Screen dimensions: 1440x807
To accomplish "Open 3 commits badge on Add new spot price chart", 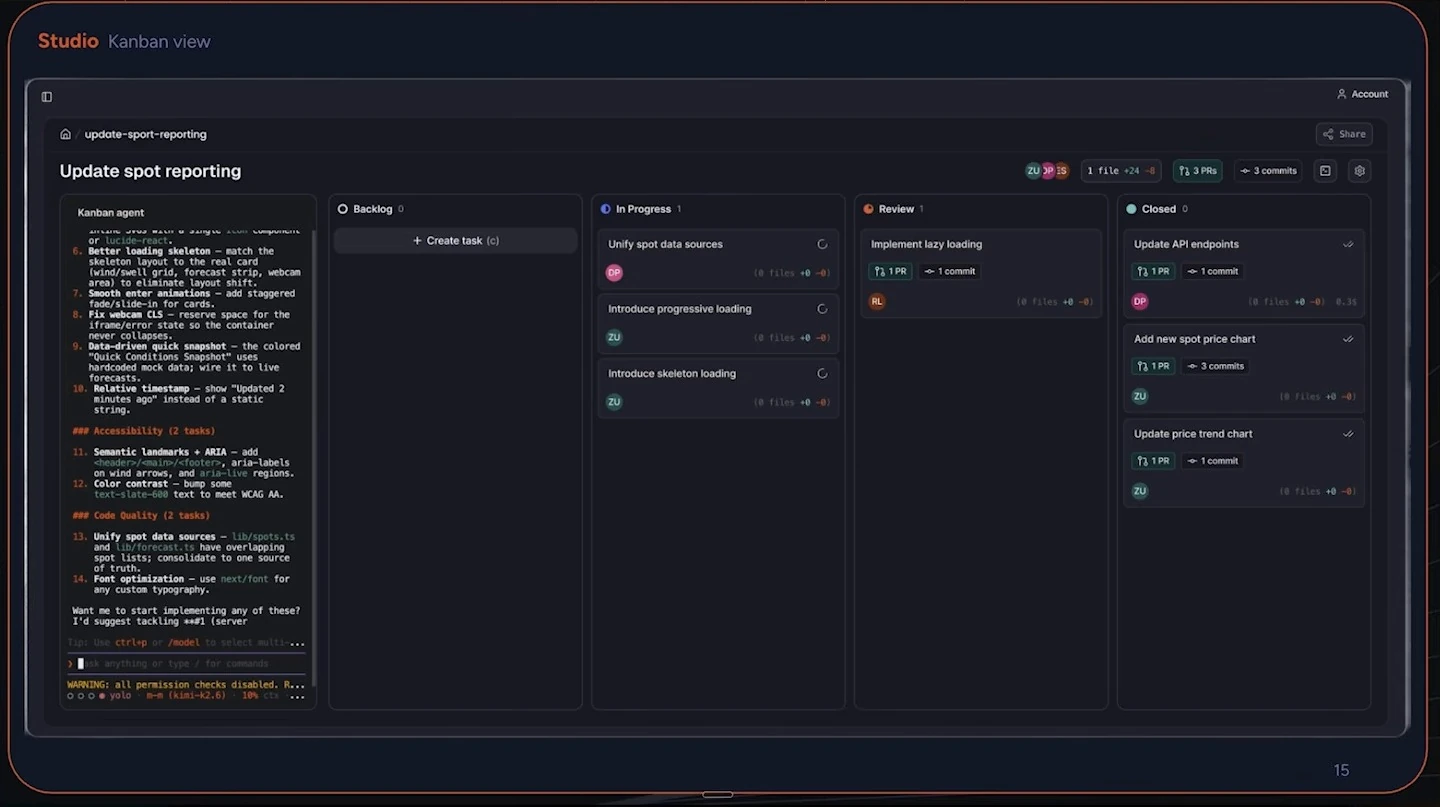I will click(1216, 366).
